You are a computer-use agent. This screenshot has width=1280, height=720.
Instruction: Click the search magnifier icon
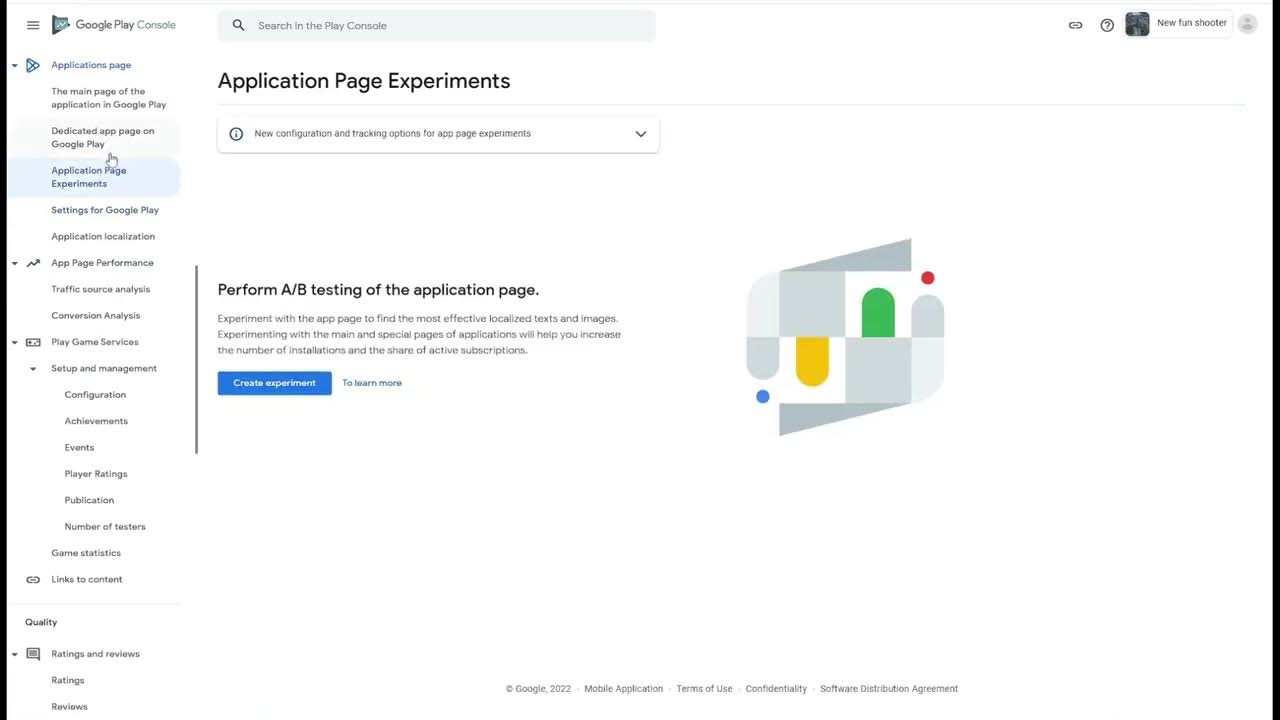point(238,25)
